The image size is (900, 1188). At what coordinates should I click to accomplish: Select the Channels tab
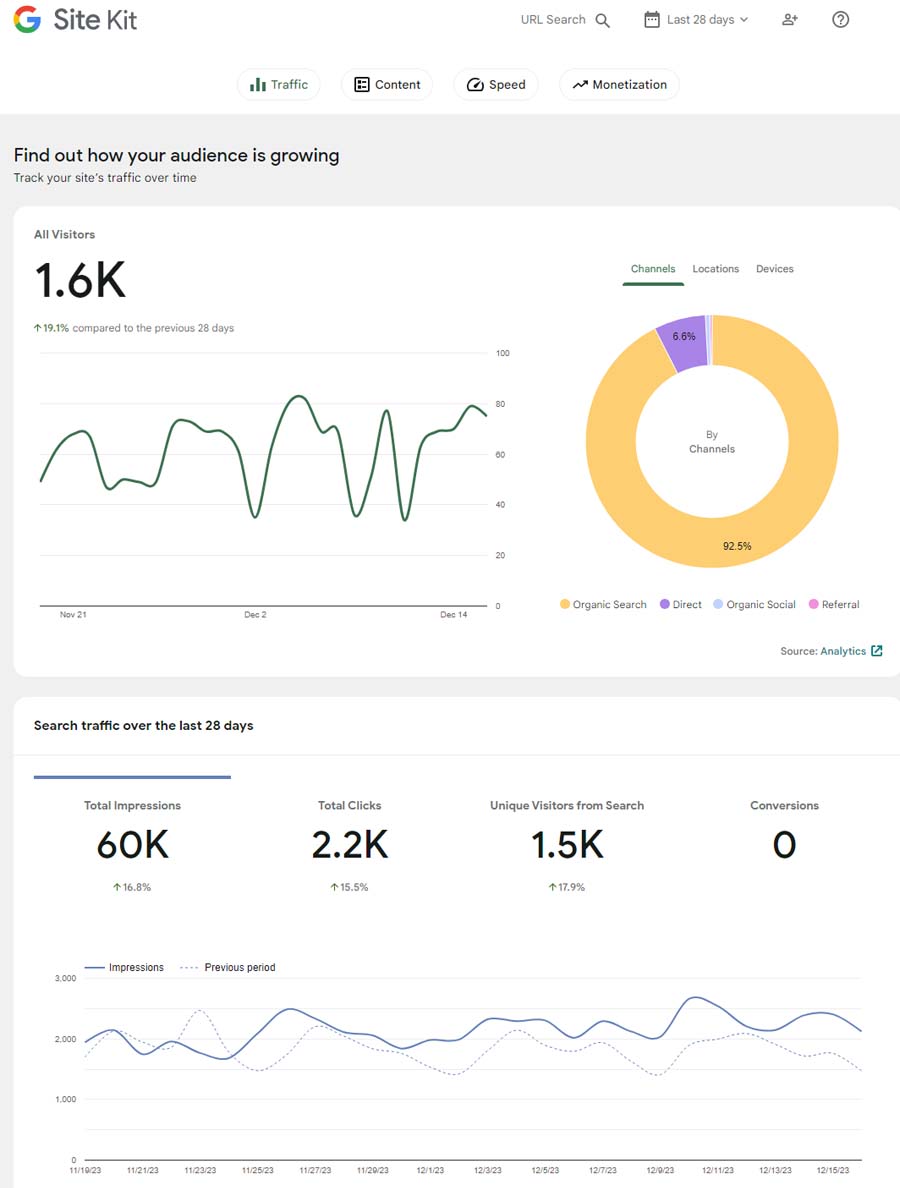pos(653,269)
